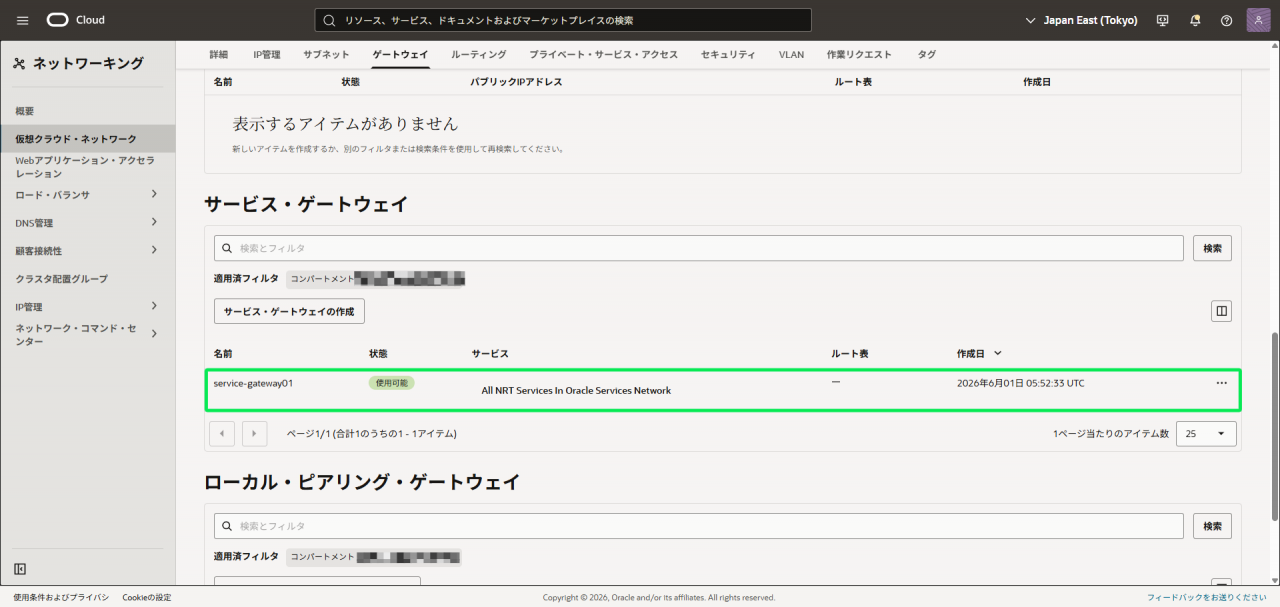Expand the DNS管理 menu
This screenshot has width=1280, height=607.
[154, 222]
